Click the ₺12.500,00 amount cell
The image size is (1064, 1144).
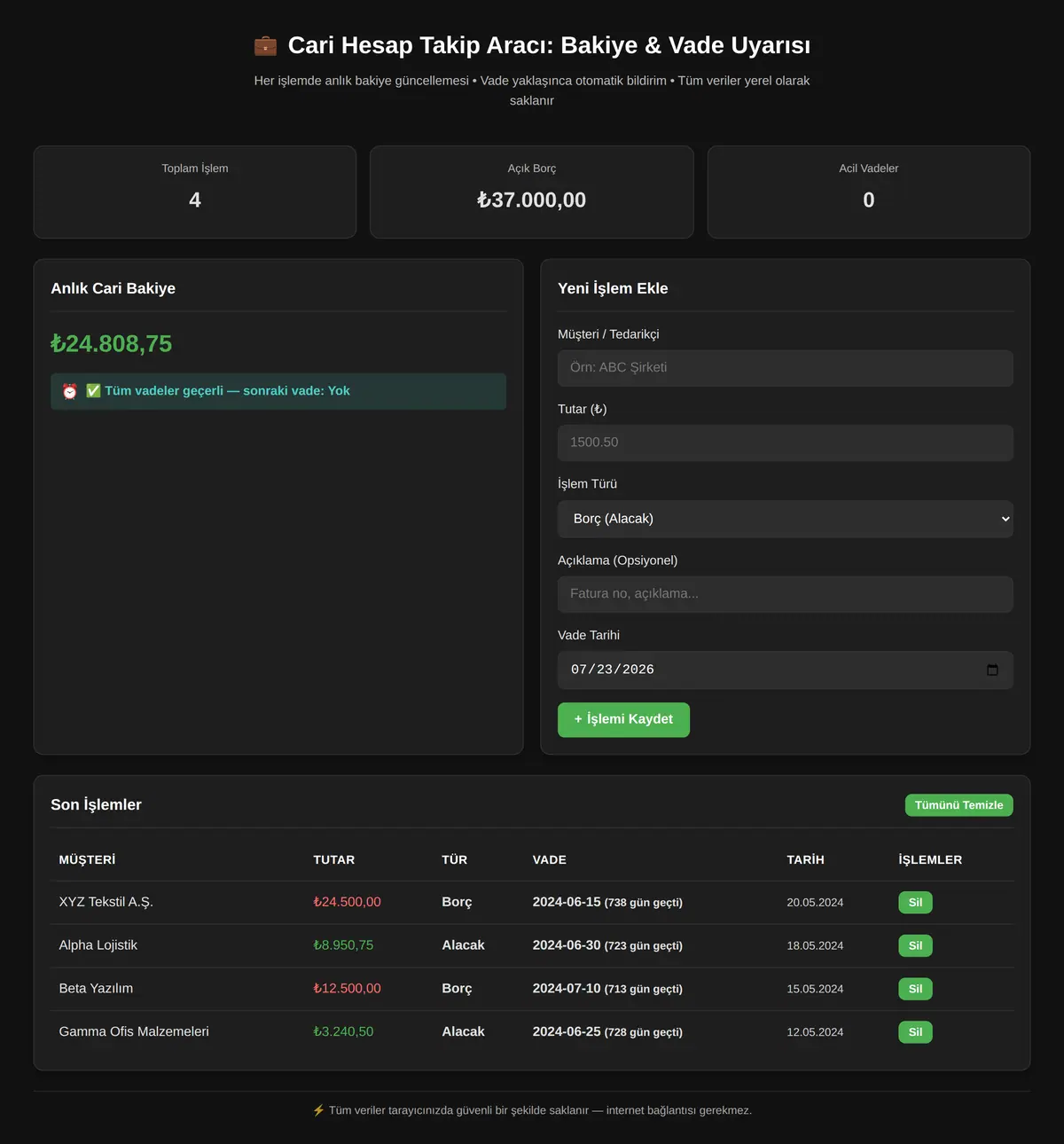347,989
